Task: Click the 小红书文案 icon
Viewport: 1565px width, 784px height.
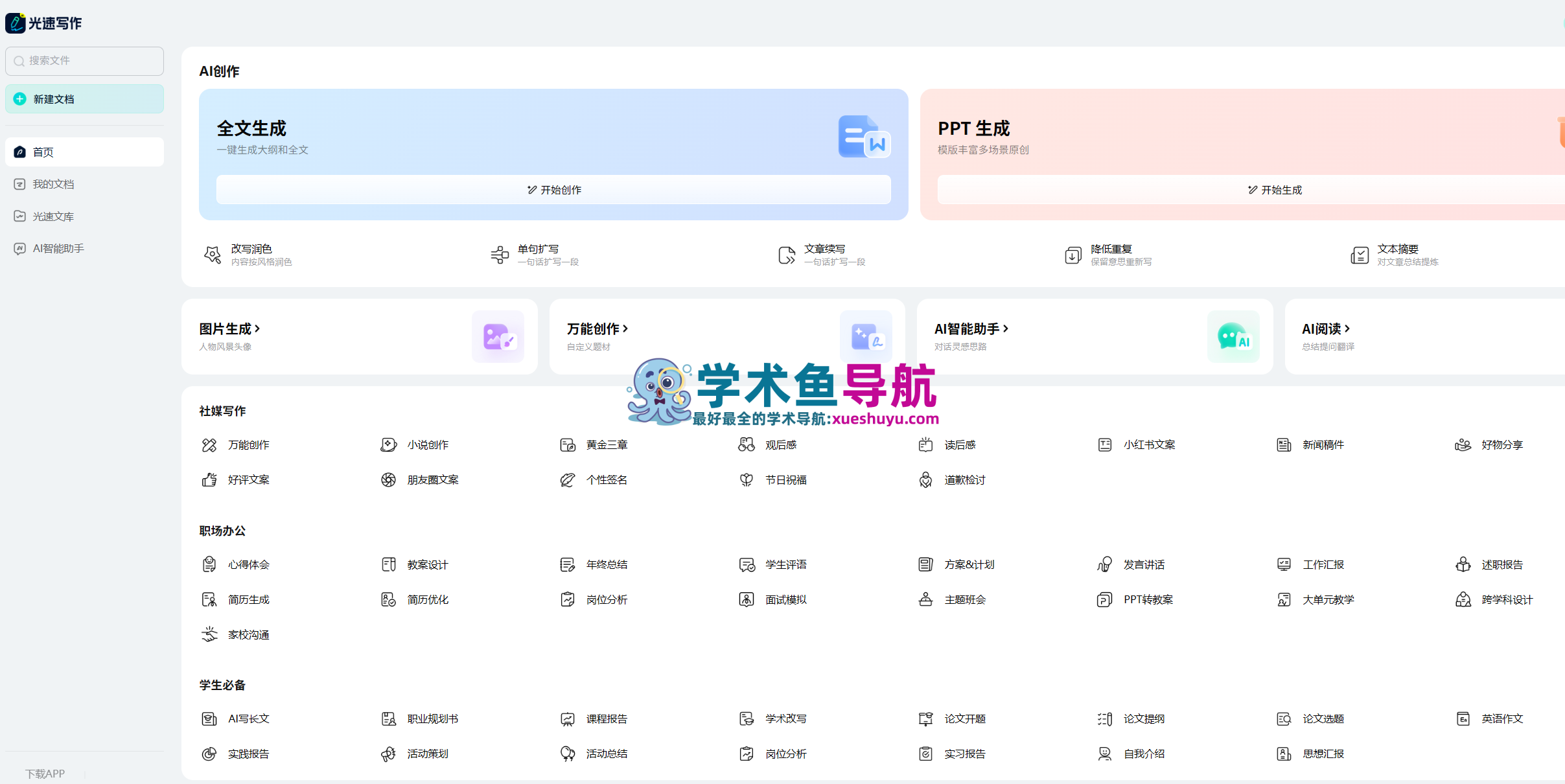Action: coord(1105,444)
